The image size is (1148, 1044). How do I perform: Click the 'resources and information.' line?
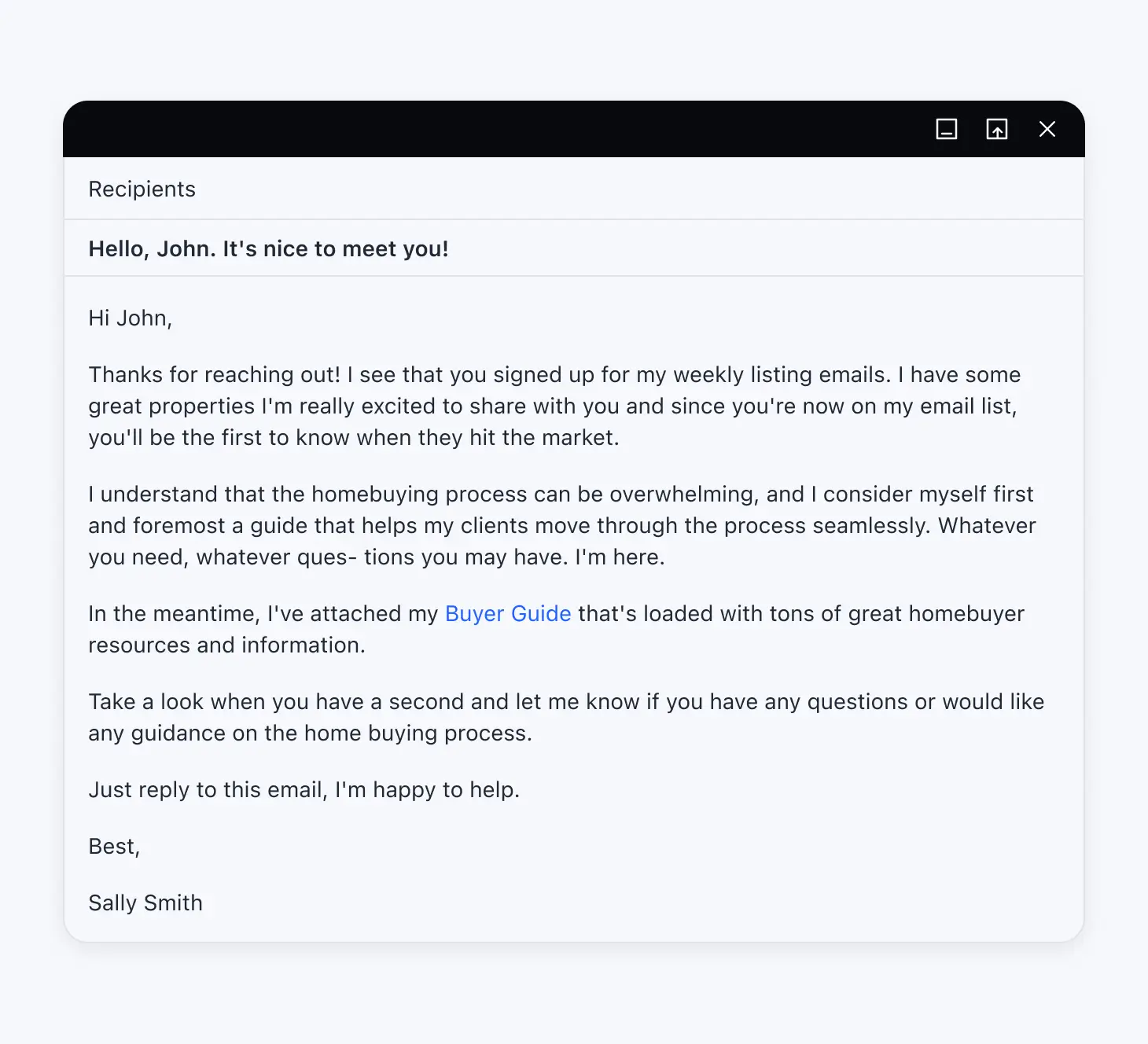pyautogui.click(x=226, y=645)
